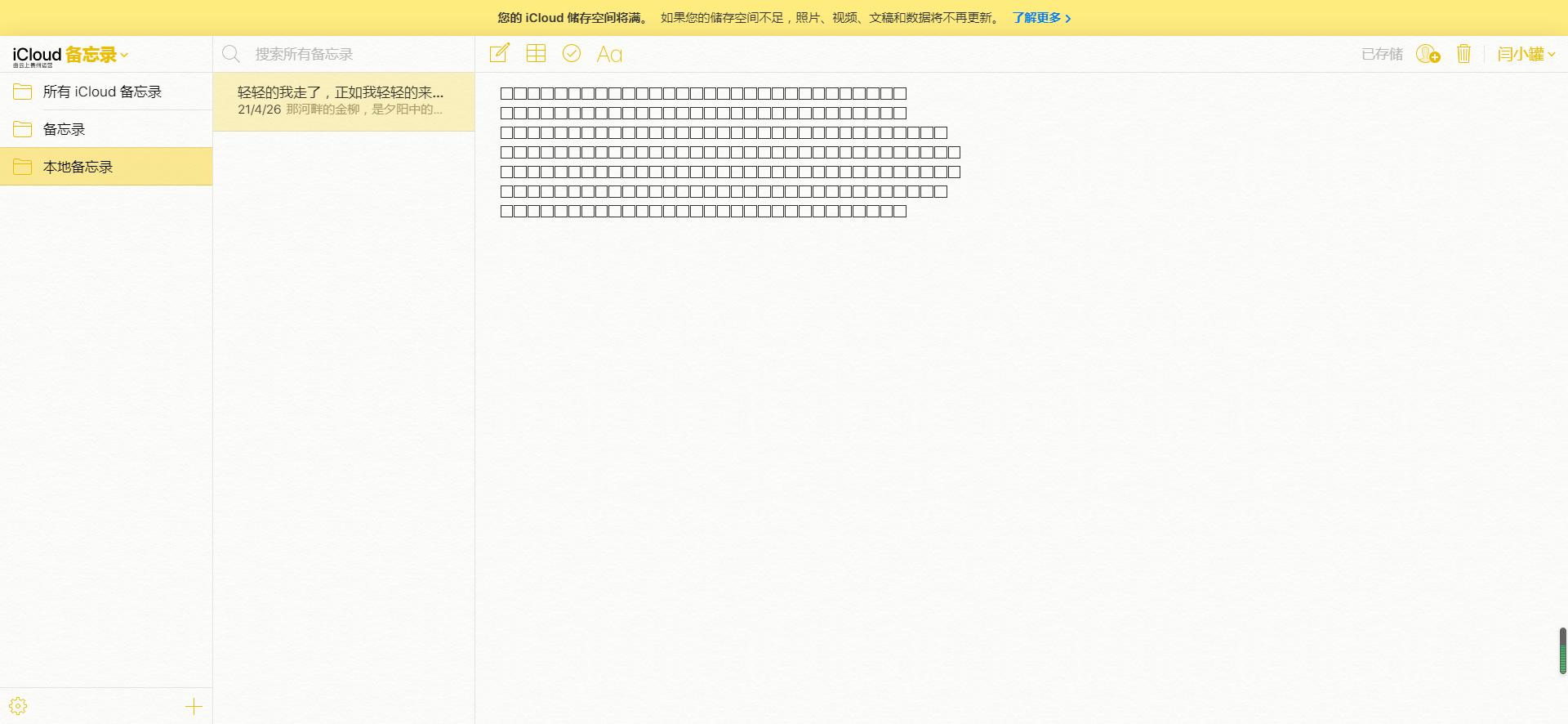Image resolution: width=1568 pixels, height=724 pixels.
Task: Click the 了解更多 storage link
Action: coord(1041,18)
